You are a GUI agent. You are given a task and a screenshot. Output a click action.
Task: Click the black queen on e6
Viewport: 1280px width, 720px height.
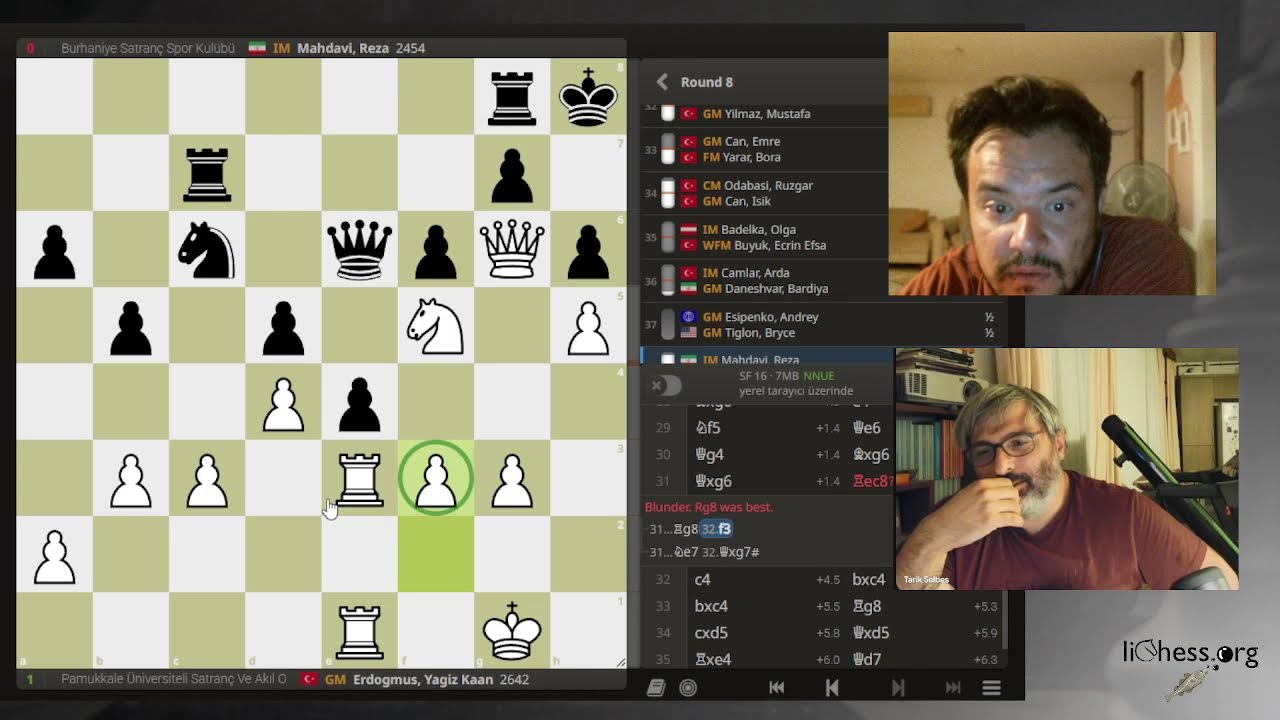pyautogui.click(x=360, y=250)
